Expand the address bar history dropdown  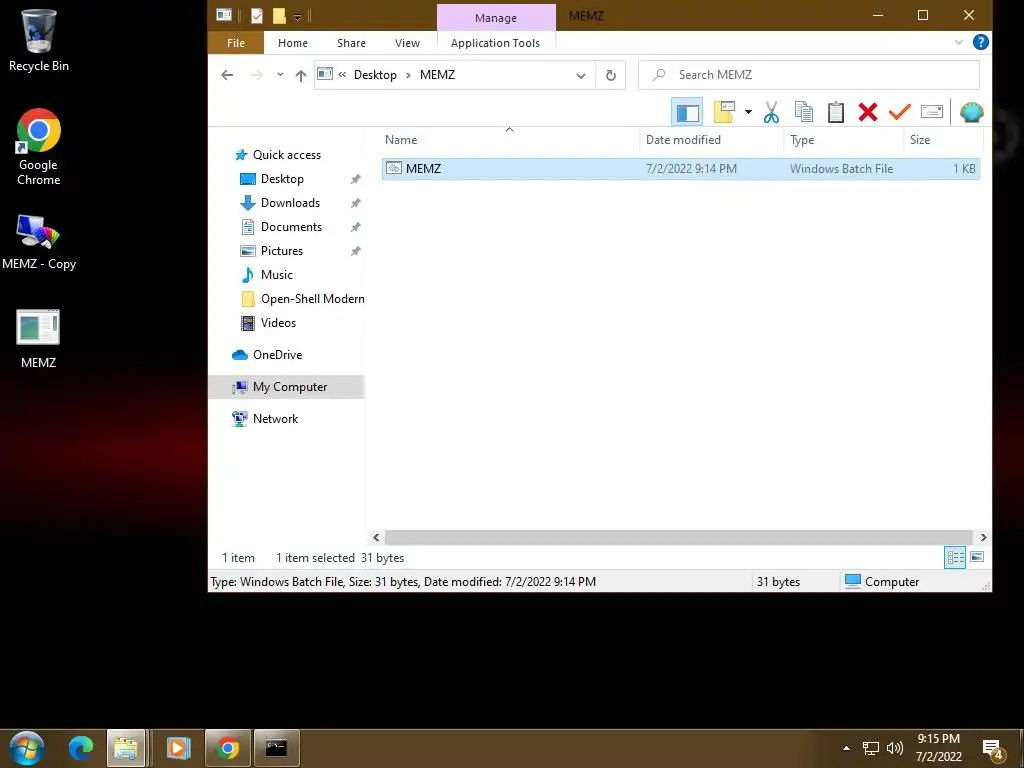click(581, 75)
